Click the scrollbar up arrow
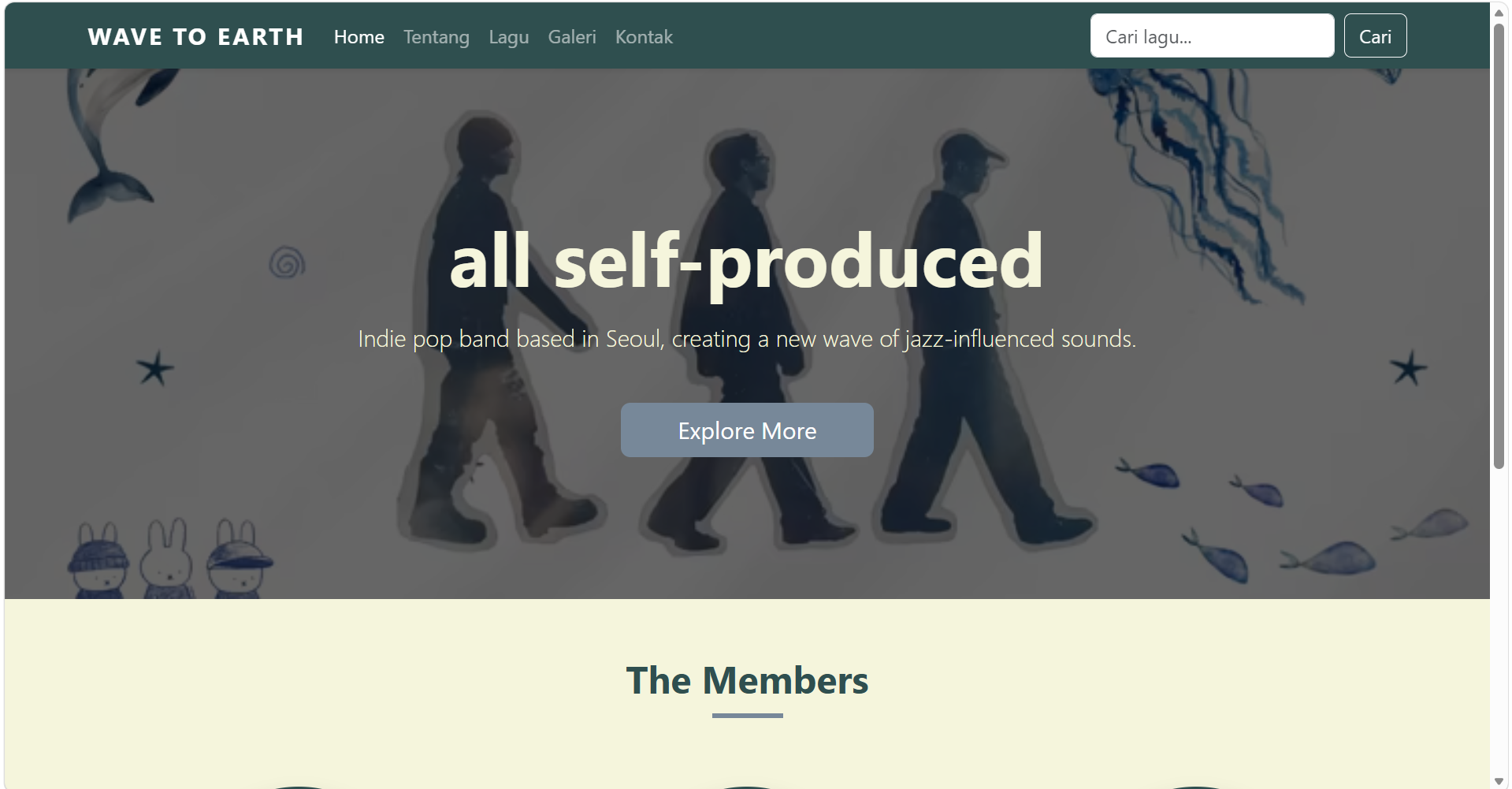 click(x=1499, y=12)
